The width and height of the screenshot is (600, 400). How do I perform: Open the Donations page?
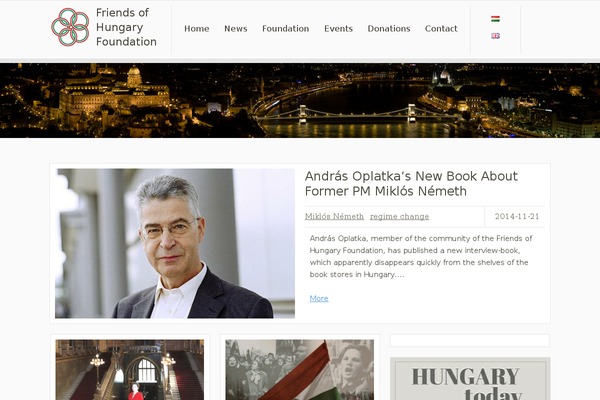(389, 29)
